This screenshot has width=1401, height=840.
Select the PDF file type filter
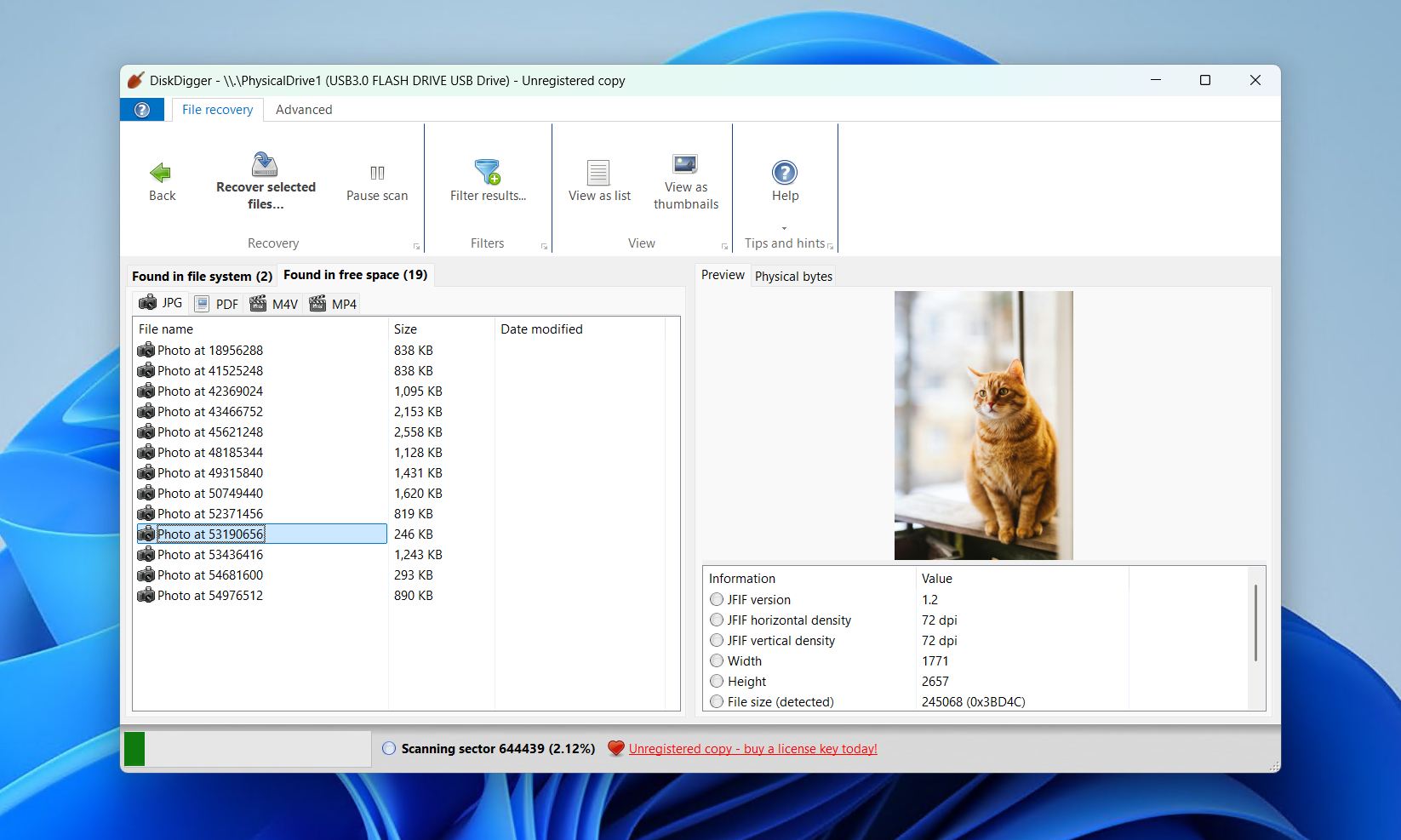click(x=215, y=303)
